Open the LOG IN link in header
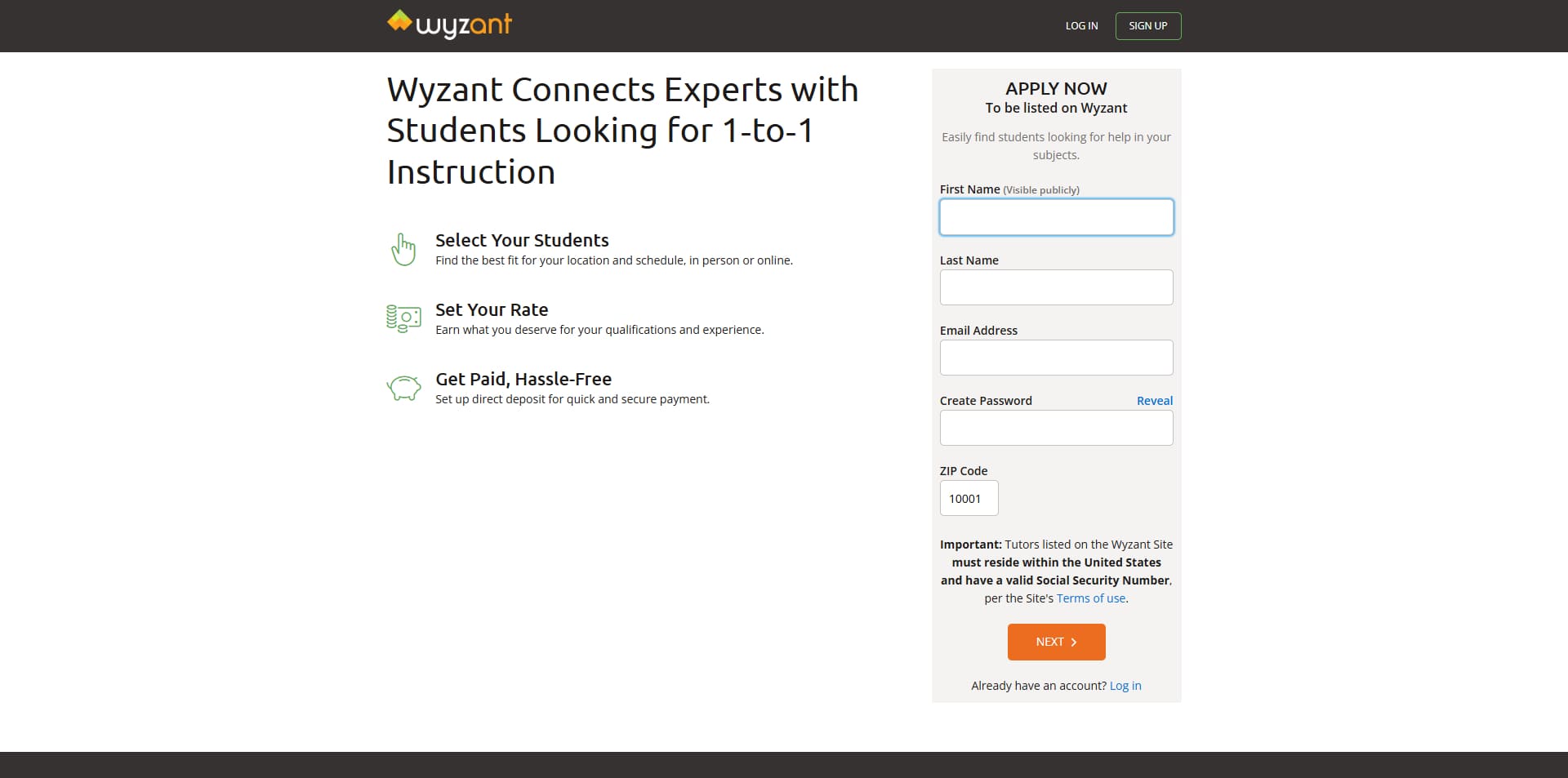This screenshot has height=778, width=1568. pos(1081,26)
